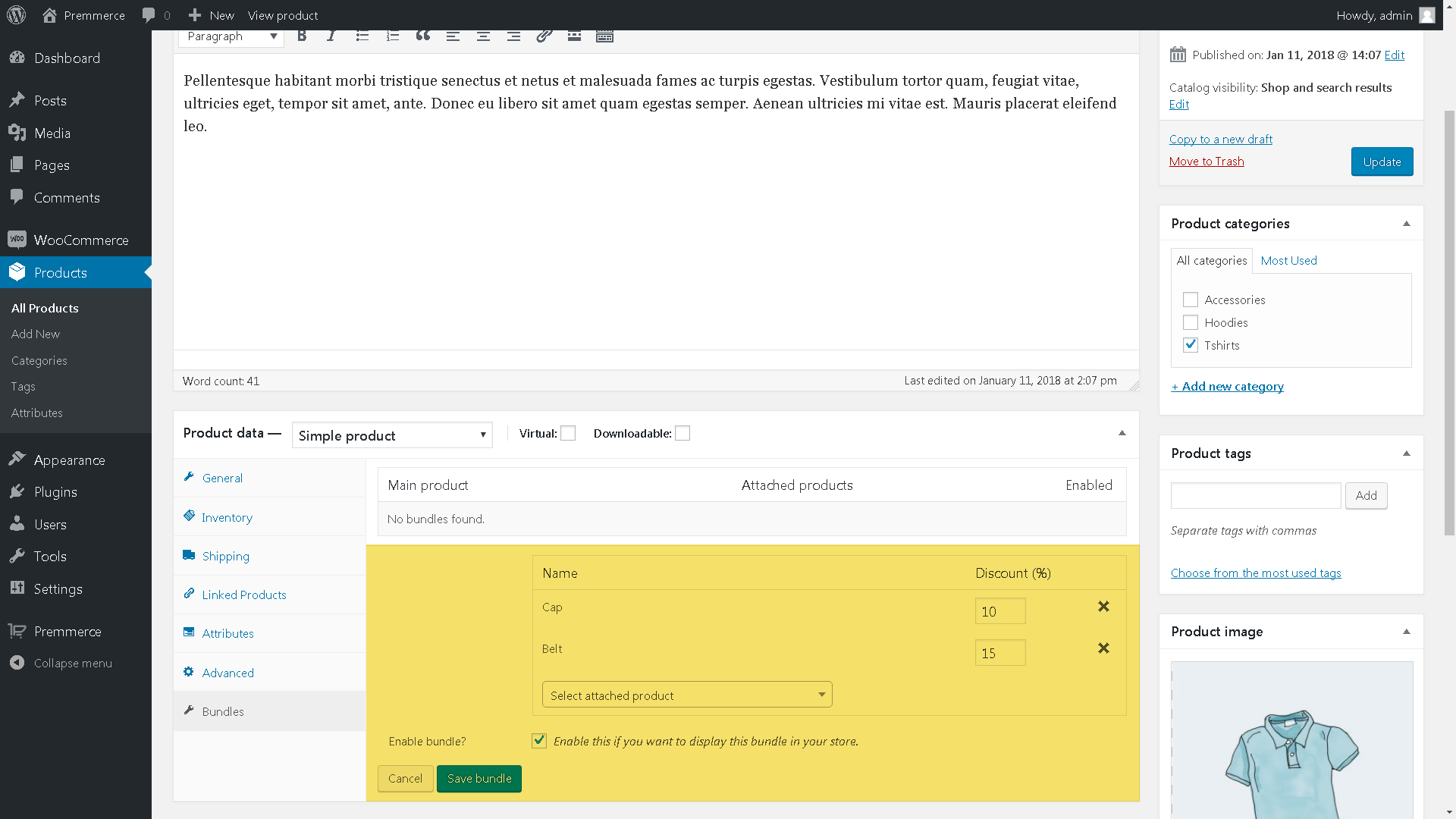This screenshot has width=1456, height=819.
Task: Click the Align right icon
Action: pos(513,35)
